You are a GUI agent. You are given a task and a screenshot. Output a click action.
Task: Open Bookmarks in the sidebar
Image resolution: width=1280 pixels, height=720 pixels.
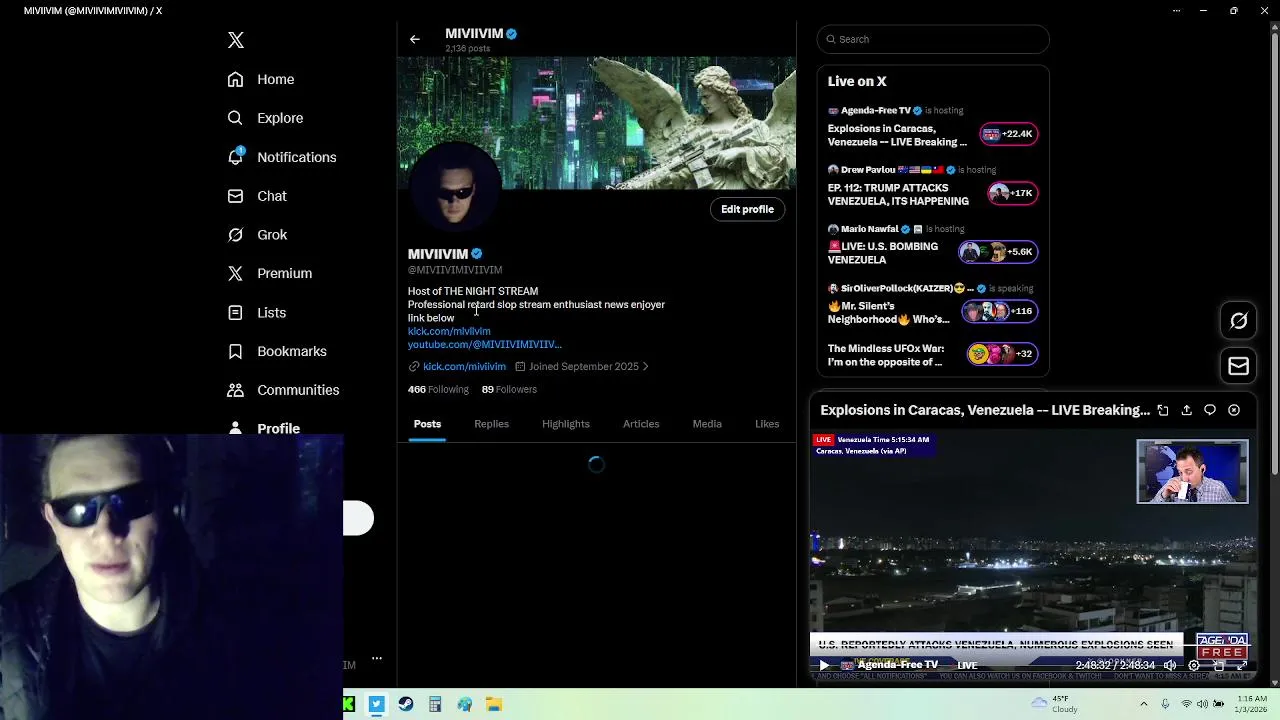point(276,351)
